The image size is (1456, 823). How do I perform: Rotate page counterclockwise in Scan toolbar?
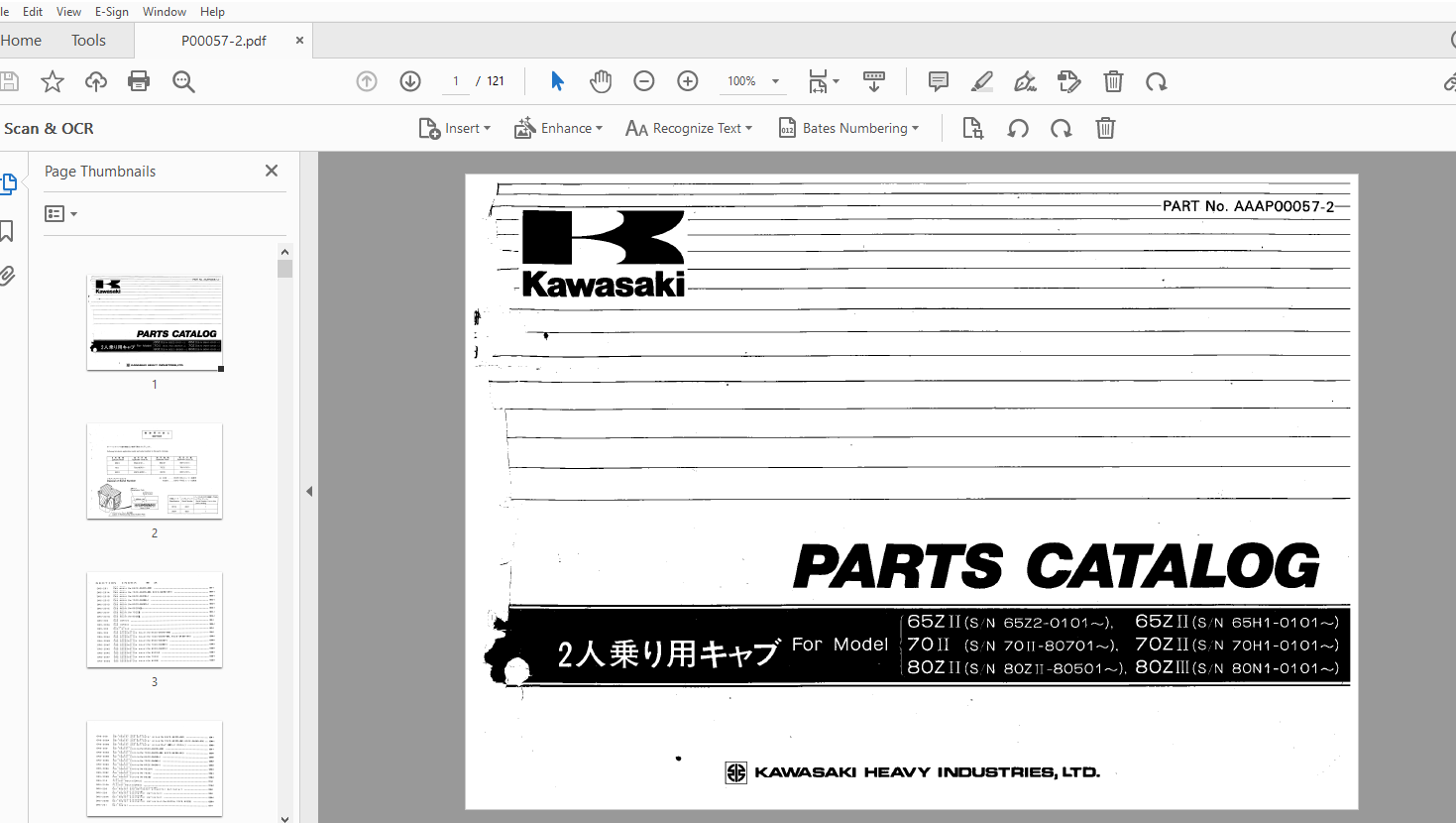[1018, 128]
